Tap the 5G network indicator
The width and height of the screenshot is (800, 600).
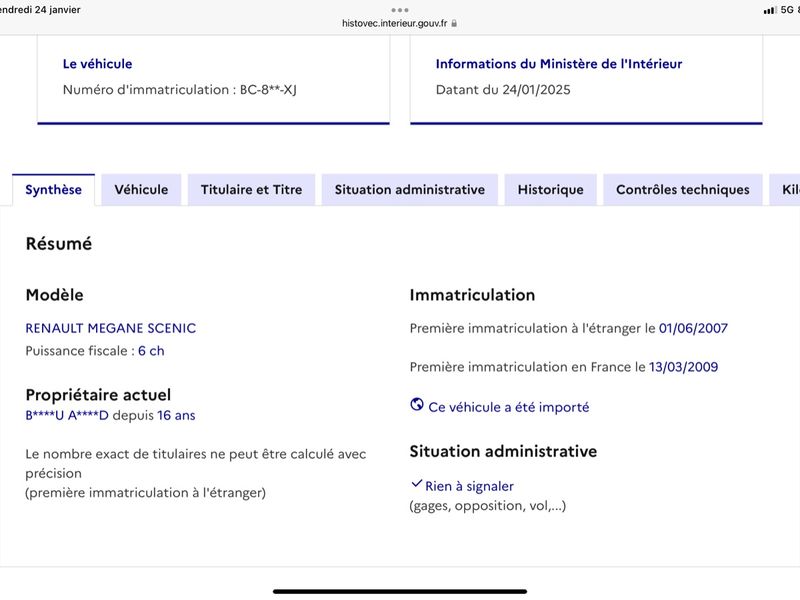tap(787, 10)
